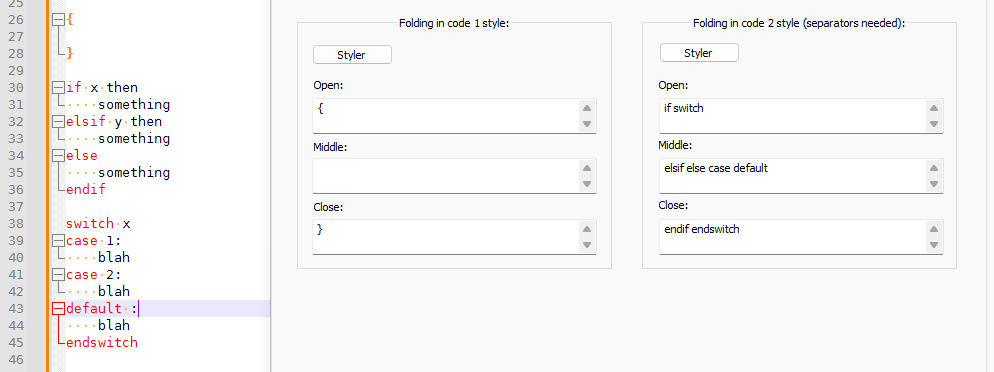This screenshot has height=372, width=994.
Task: Click the code 2 Middle field with 'elsif else'
Action: [793, 176]
